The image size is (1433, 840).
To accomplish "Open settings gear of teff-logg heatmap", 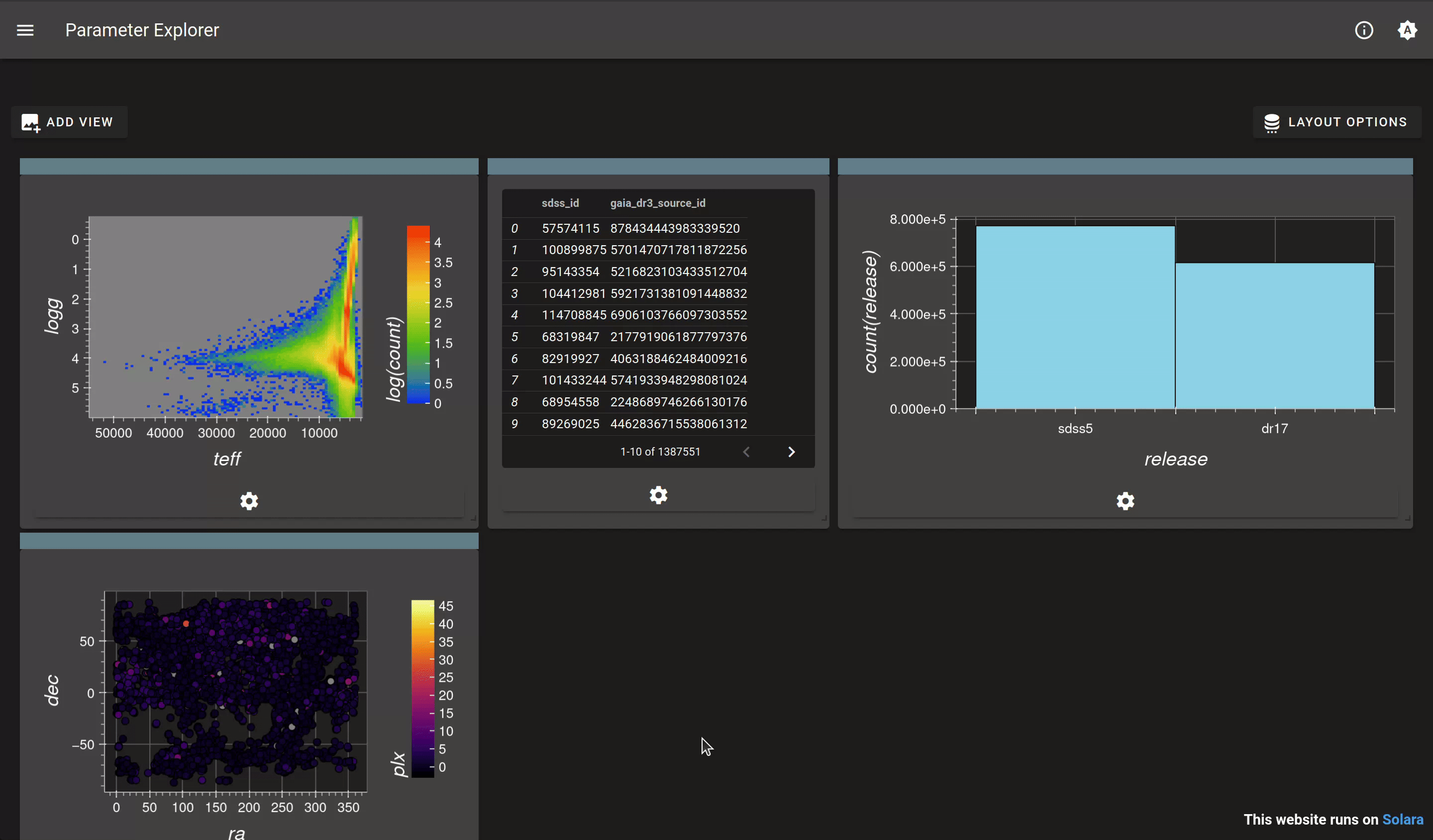I will 249,501.
